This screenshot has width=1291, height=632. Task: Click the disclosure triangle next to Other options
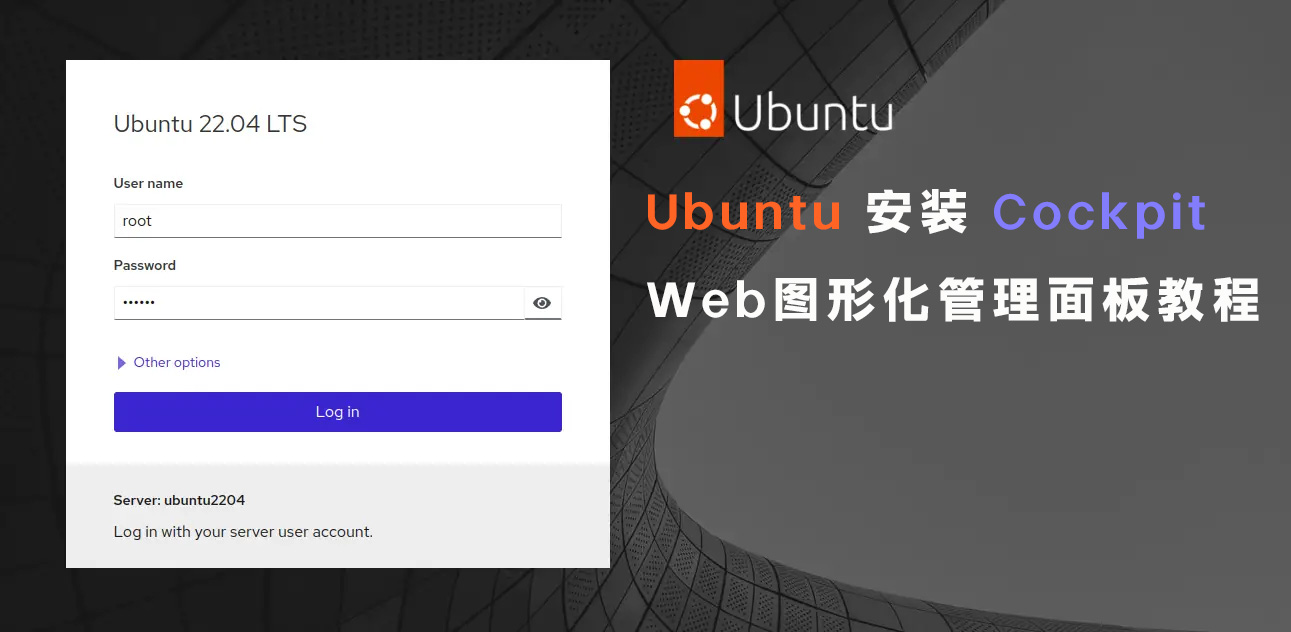click(x=120, y=362)
